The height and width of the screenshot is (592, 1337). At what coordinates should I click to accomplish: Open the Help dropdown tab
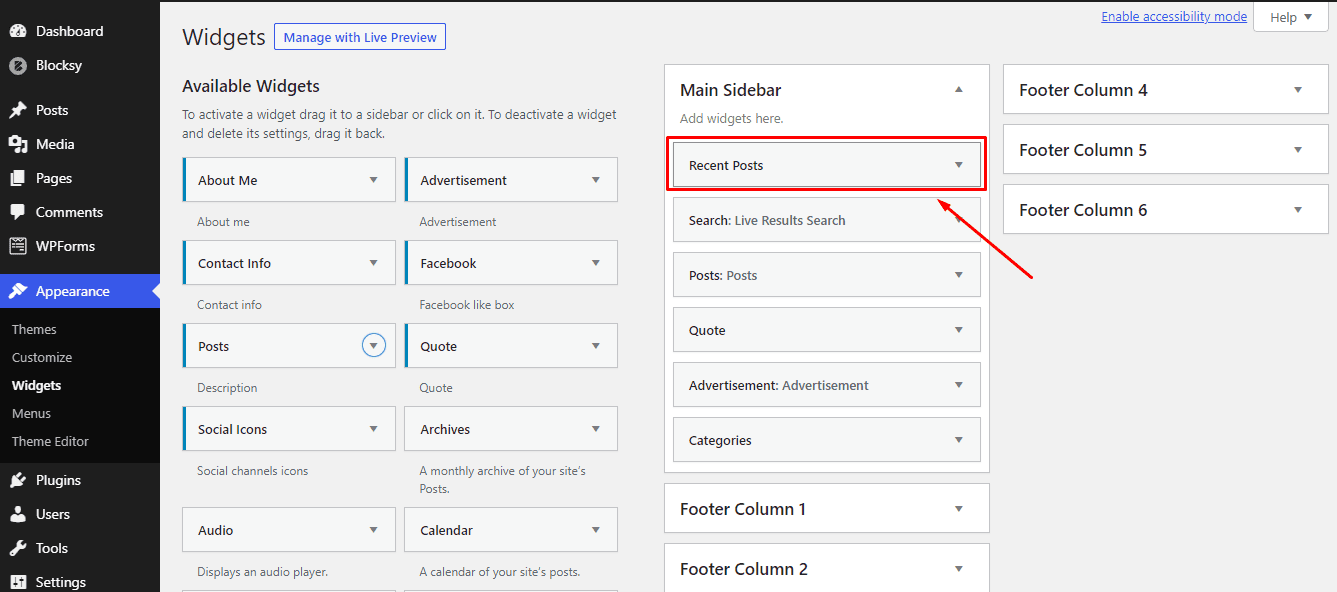(x=1290, y=17)
